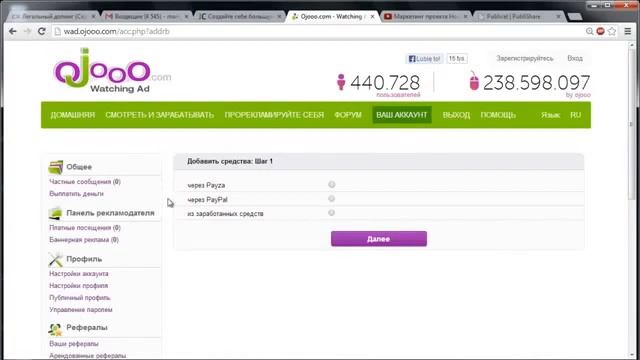
Task: Open the ФОРУМ menu item
Action: [x=348, y=115]
